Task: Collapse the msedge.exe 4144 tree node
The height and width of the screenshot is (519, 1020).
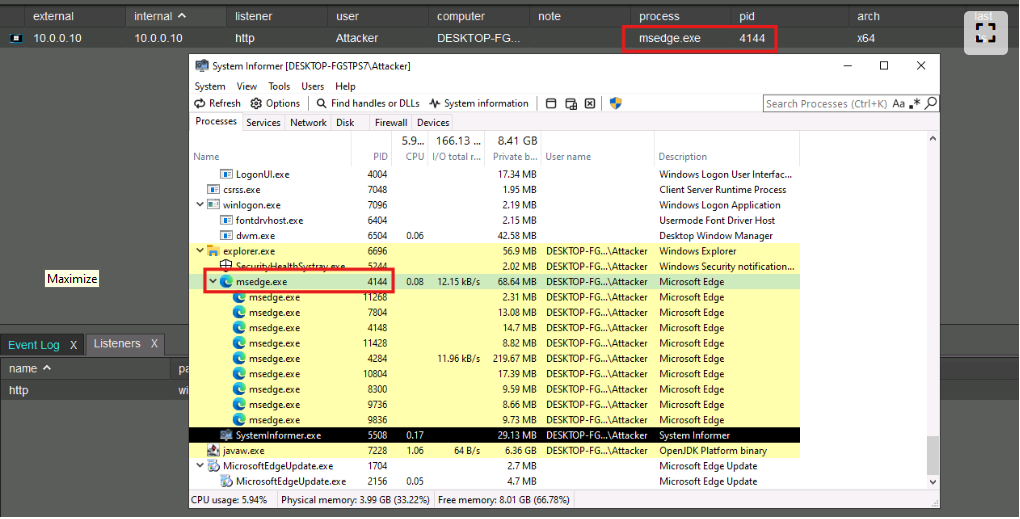Action: [x=213, y=282]
